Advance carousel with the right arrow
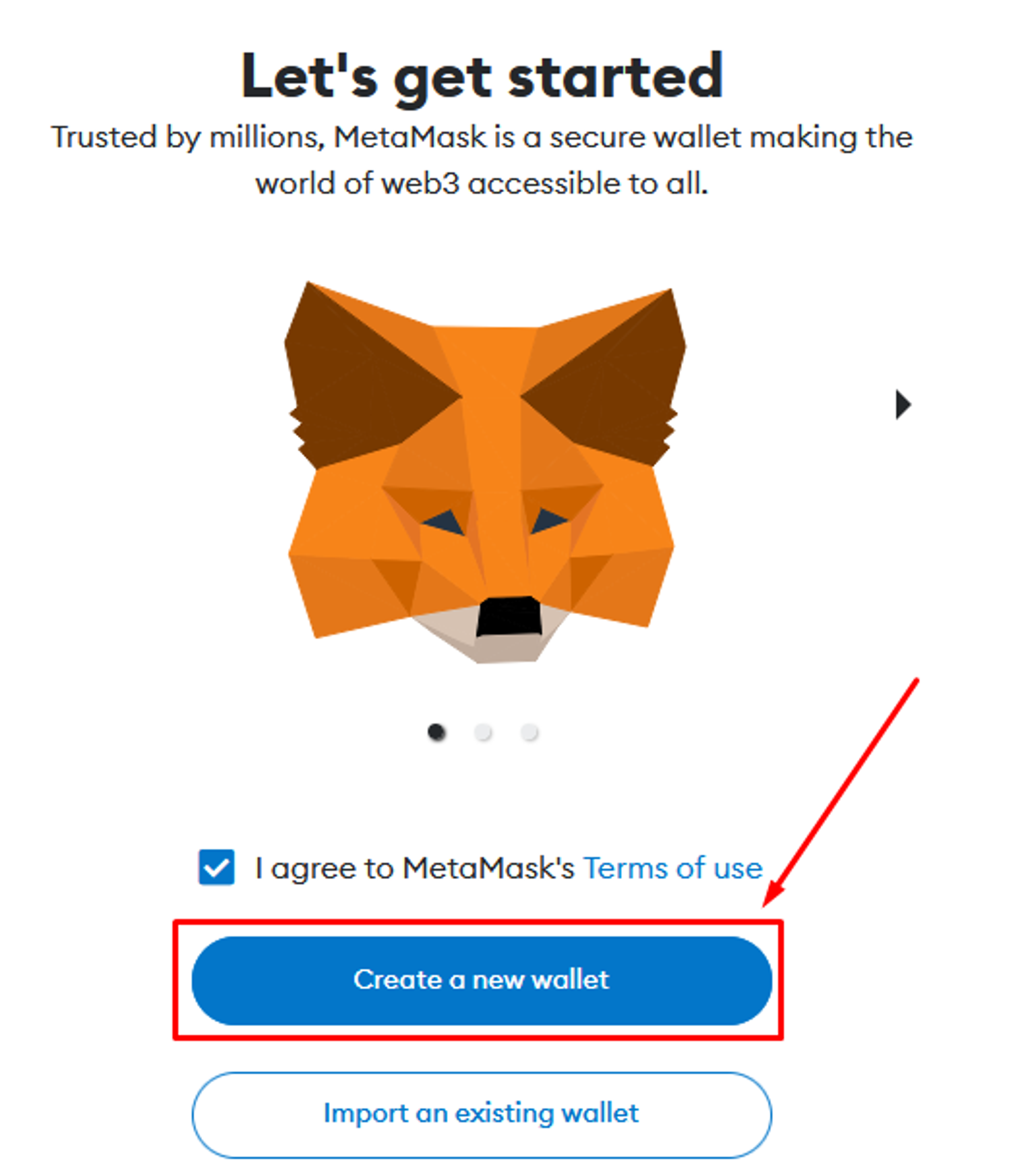 click(903, 405)
